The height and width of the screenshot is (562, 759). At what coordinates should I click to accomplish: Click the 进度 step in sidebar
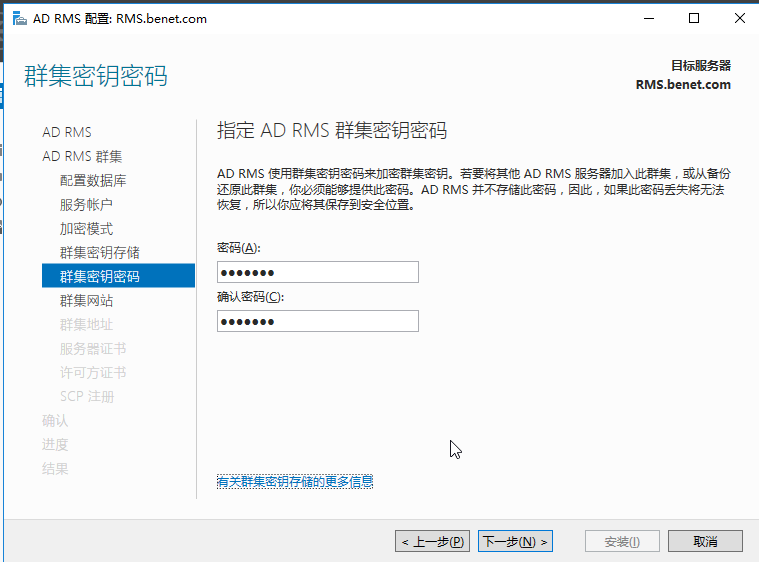tap(55, 444)
